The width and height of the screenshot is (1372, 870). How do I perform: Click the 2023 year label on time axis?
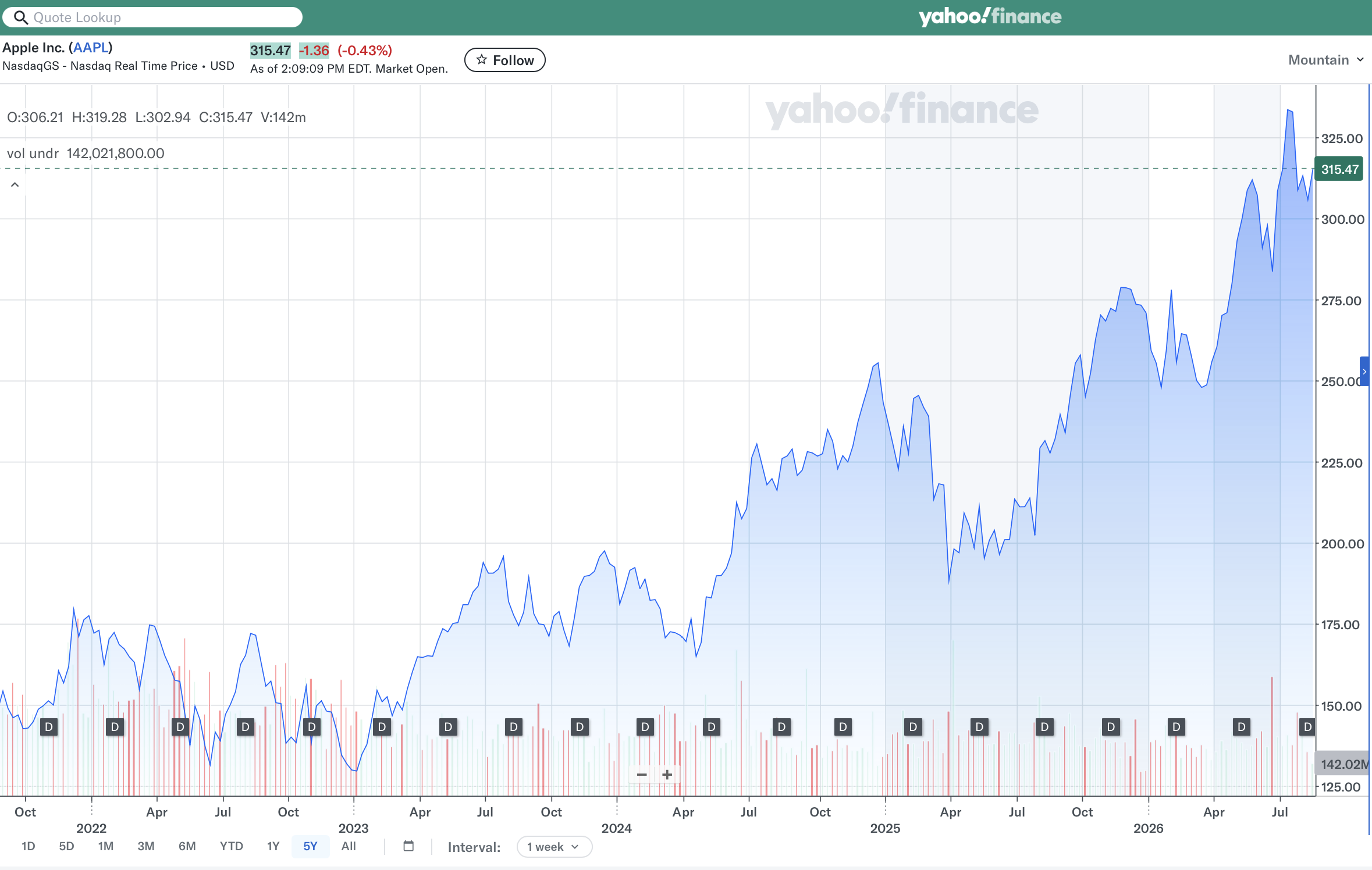(x=354, y=828)
